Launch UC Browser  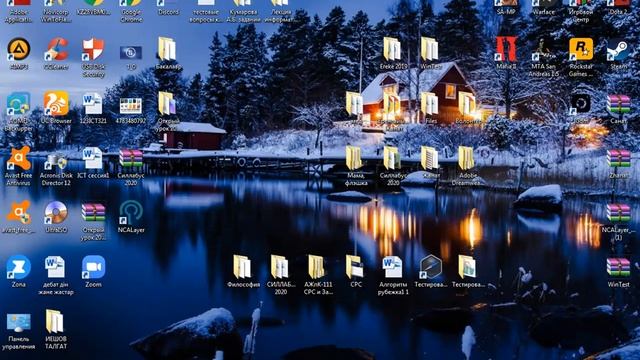[x=56, y=104]
